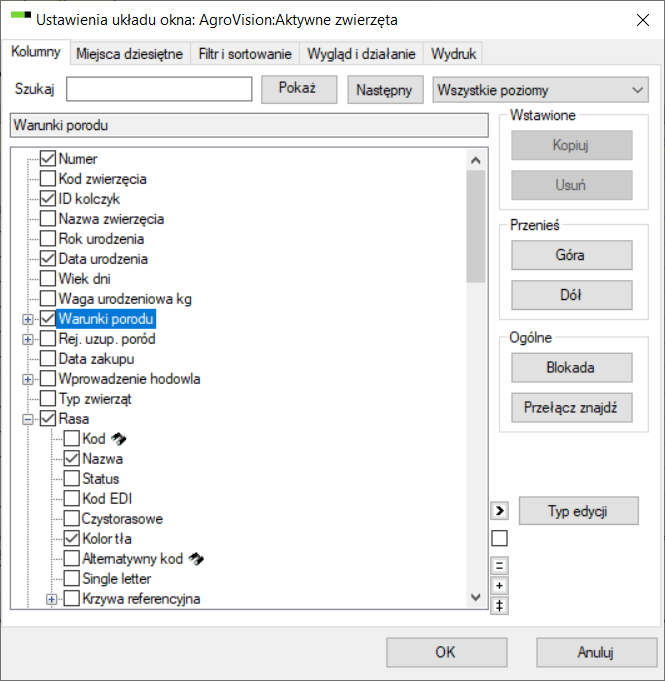Click the Następny button
This screenshot has width=665, height=681.
[x=385, y=89]
